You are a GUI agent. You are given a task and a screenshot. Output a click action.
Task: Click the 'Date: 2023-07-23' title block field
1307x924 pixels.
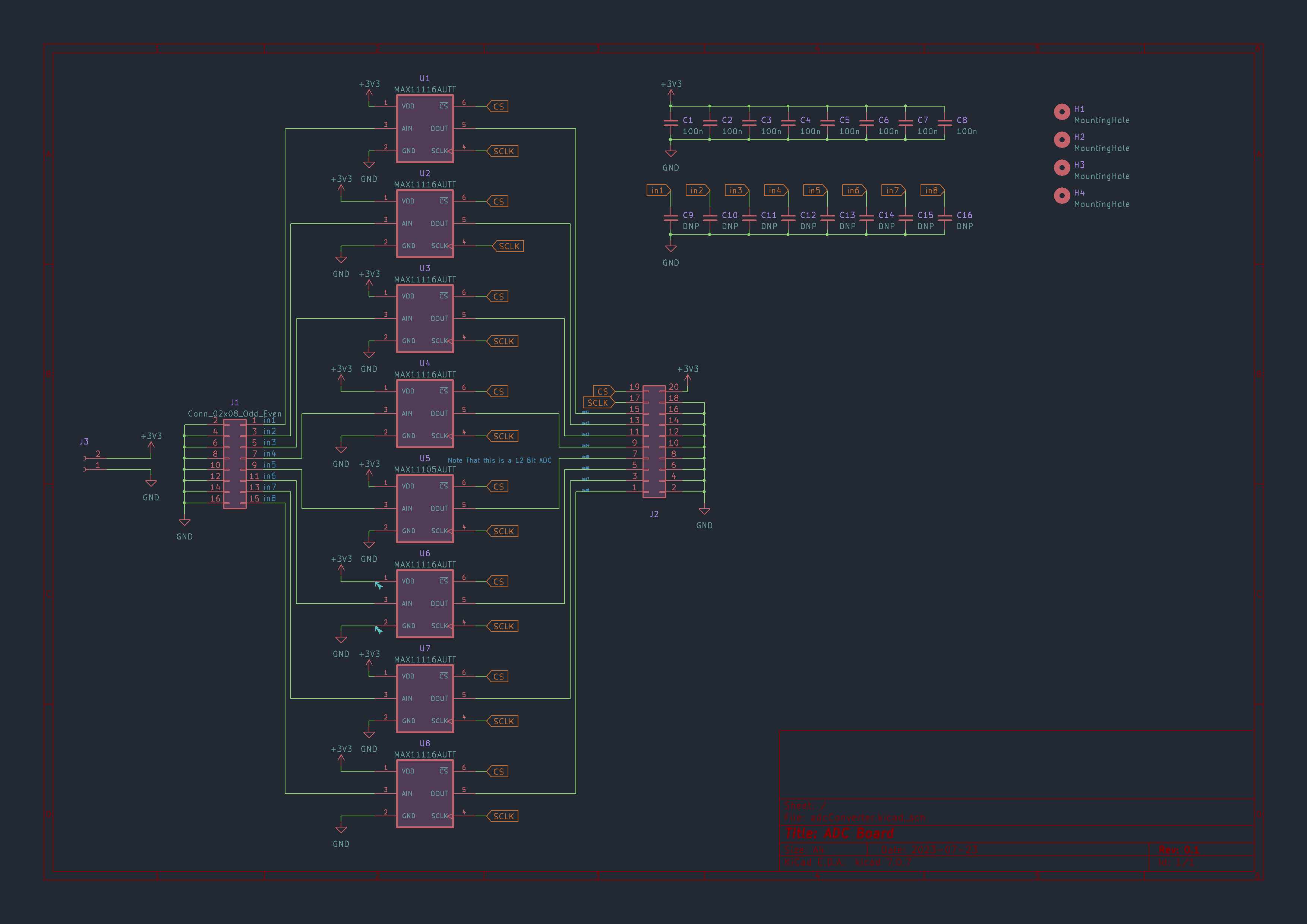pos(929,850)
